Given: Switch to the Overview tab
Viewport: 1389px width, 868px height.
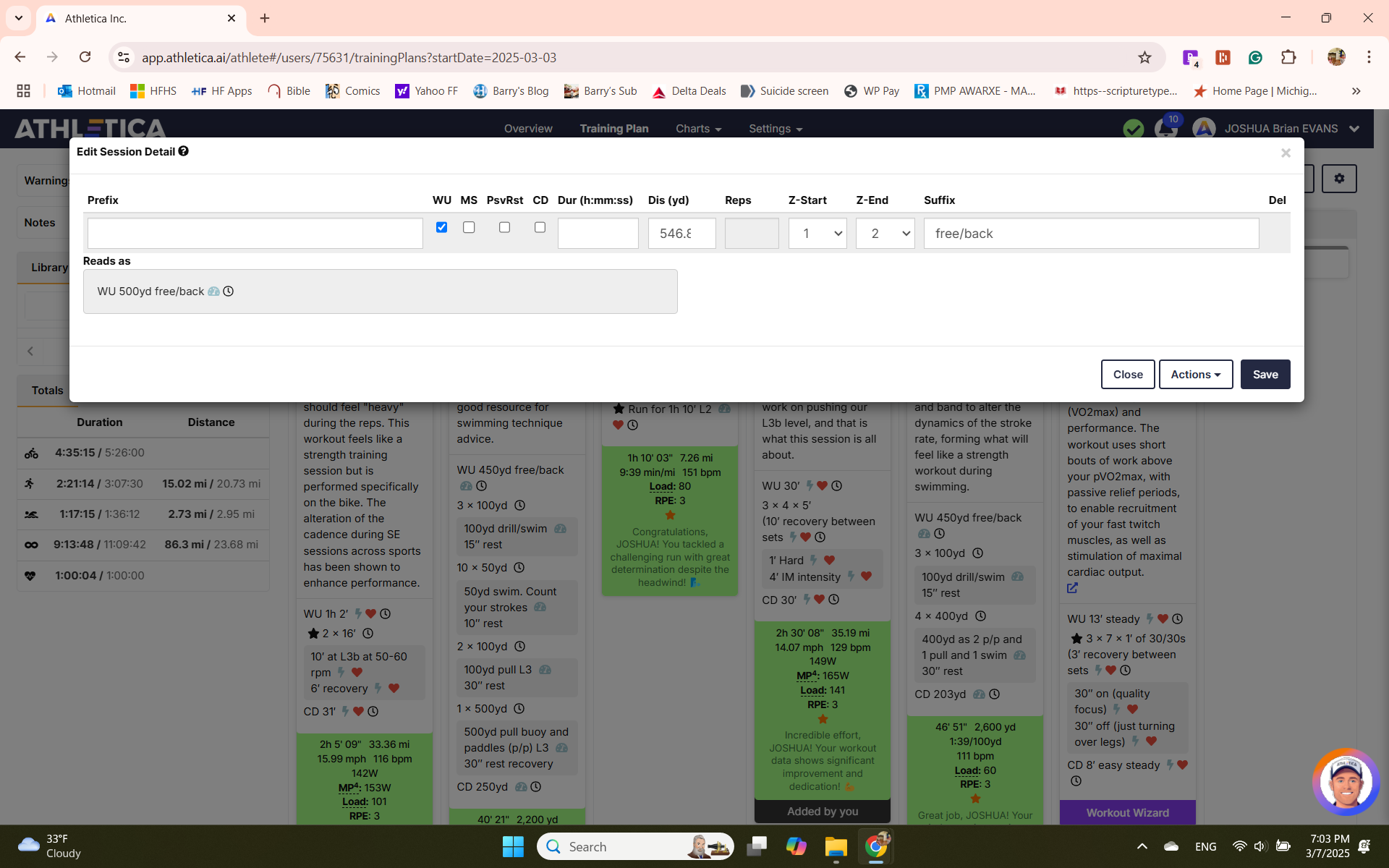Looking at the screenshot, I should pos(528,129).
